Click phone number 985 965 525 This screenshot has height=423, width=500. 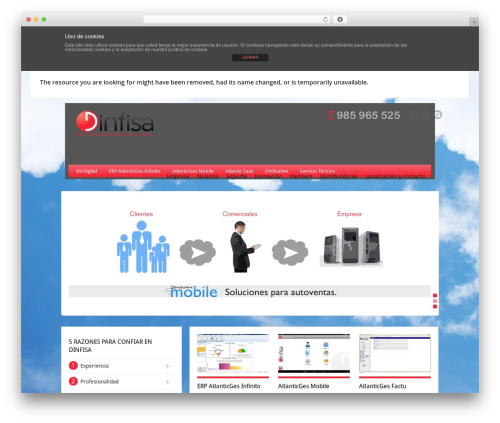coord(368,115)
